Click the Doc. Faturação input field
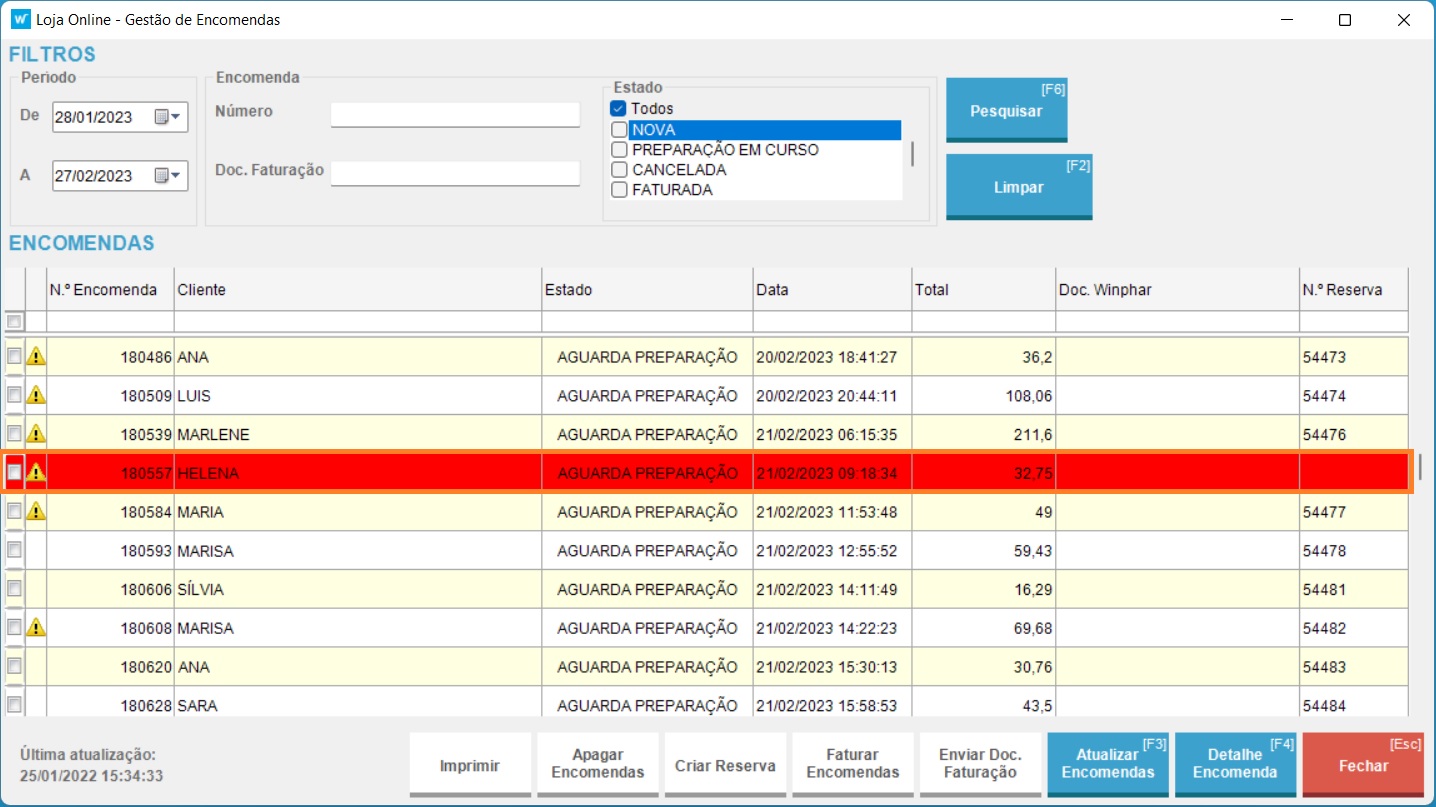 tap(455, 173)
